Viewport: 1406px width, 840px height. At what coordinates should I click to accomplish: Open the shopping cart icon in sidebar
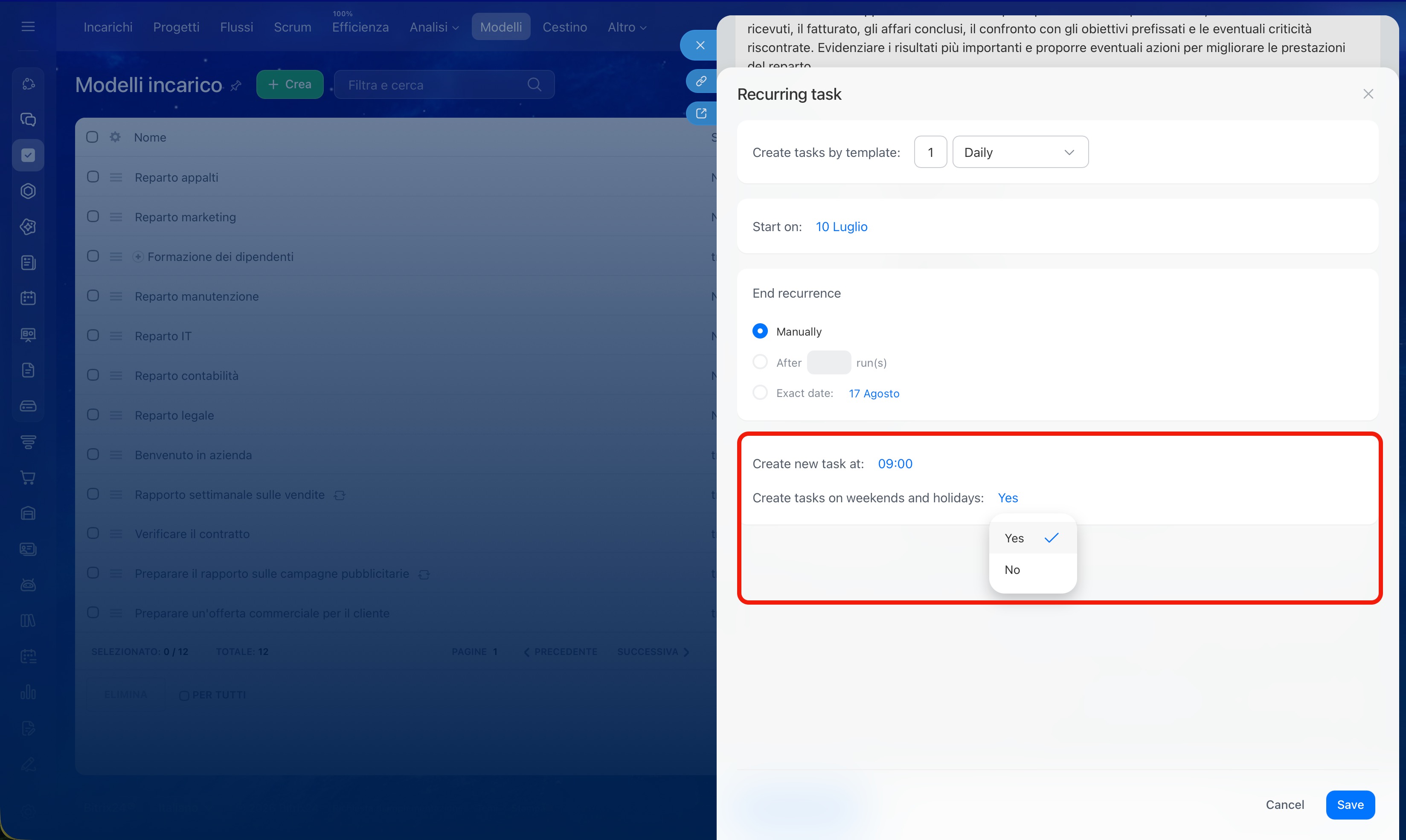[x=28, y=477]
